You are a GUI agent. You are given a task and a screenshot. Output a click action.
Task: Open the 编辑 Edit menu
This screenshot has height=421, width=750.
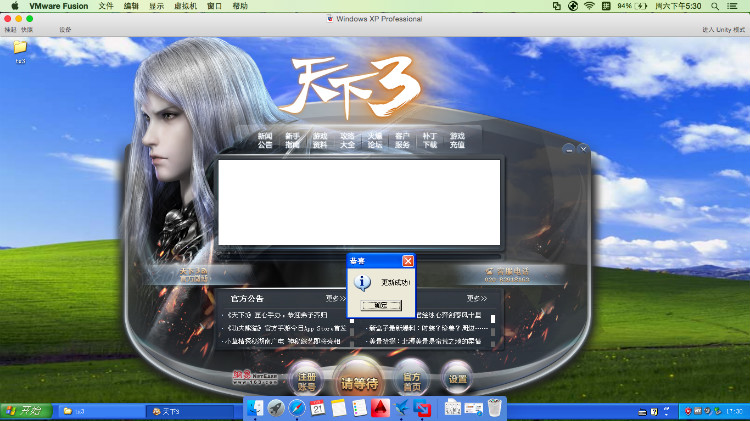coord(131,6)
